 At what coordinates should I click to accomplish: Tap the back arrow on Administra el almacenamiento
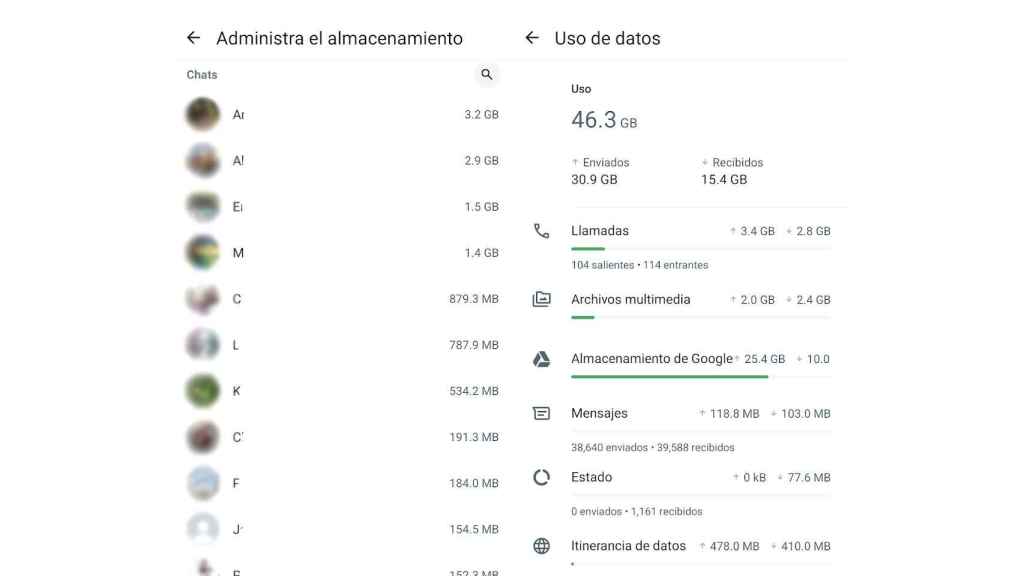(x=193, y=37)
